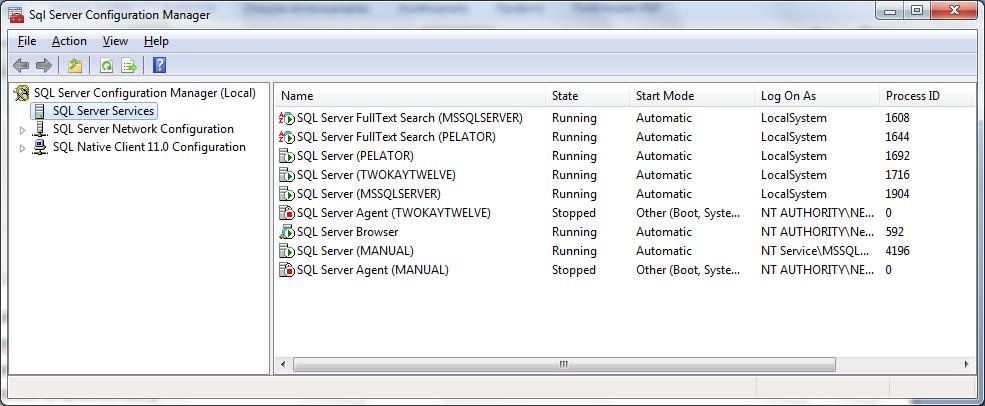Viewport: 985px width, 406px height.
Task: Select SQL Server Network Configuration tree label
Action: [143, 129]
